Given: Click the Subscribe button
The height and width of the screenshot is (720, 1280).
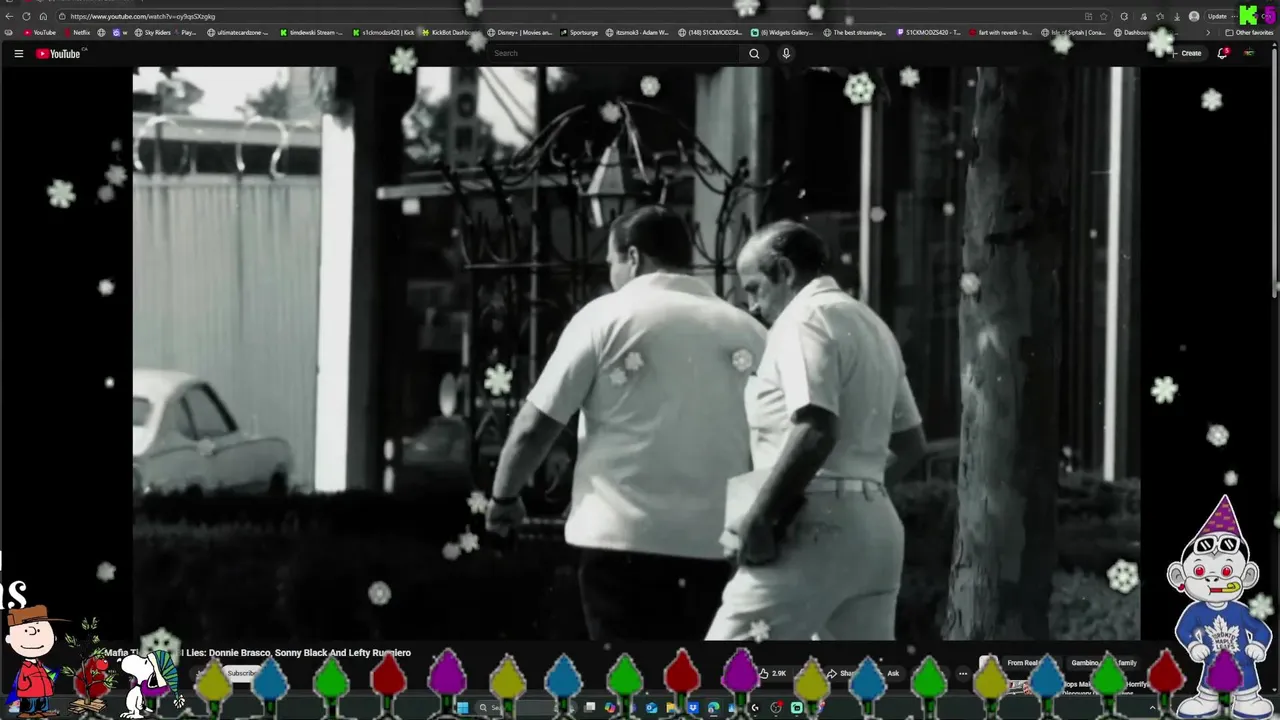Looking at the screenshot, I should [x=241, y=673].
